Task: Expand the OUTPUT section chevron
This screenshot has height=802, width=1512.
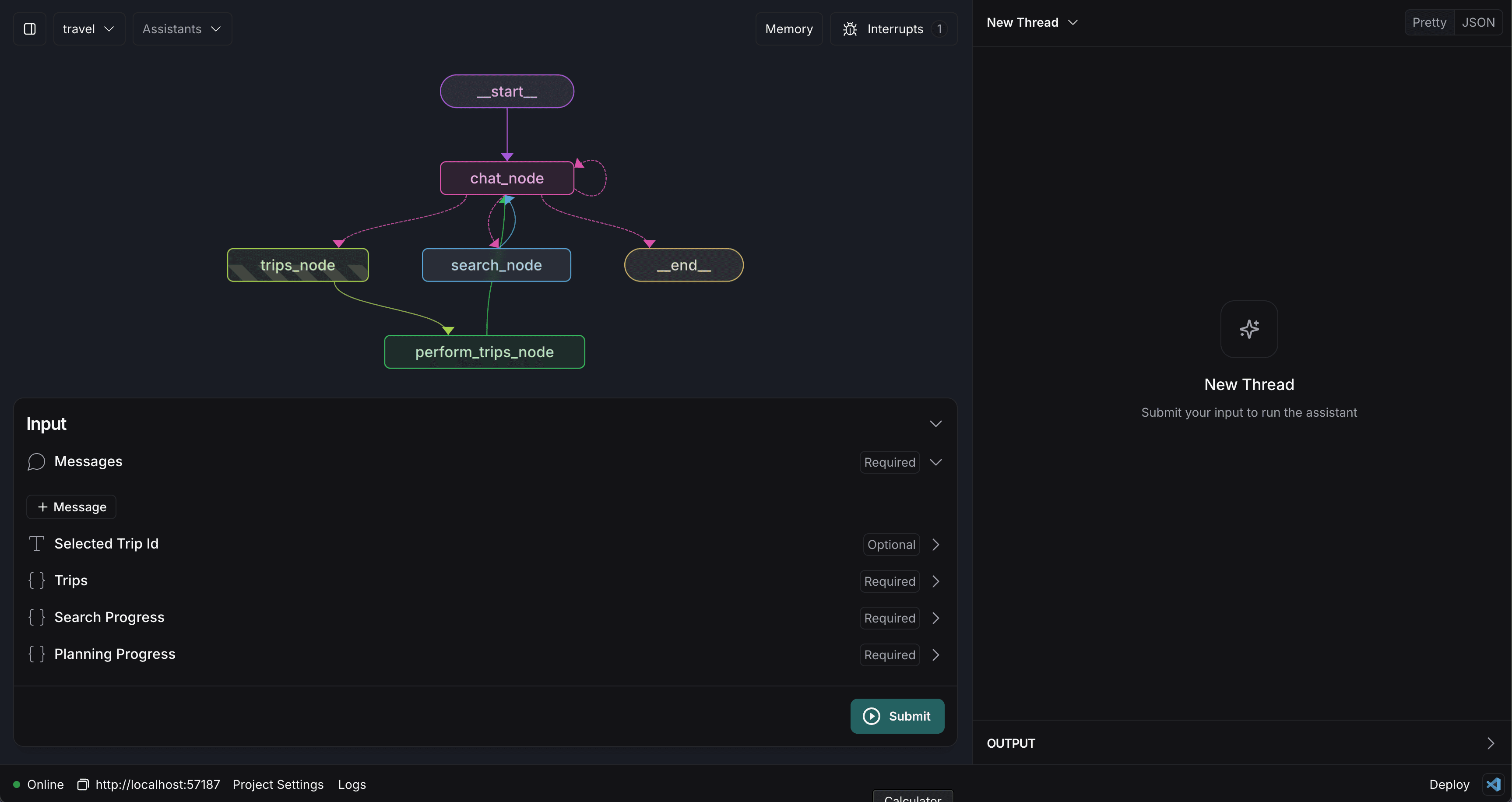Action: (1490, 743)
